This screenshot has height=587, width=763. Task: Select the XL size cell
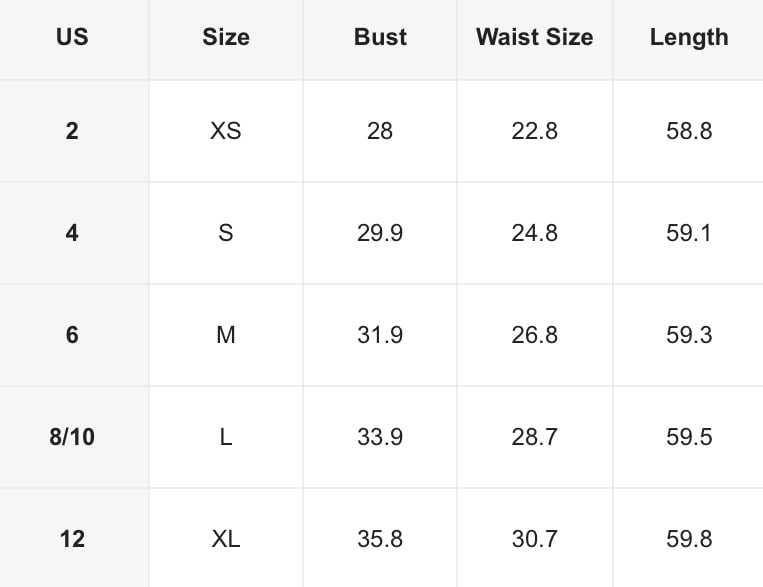click(226, 538)
